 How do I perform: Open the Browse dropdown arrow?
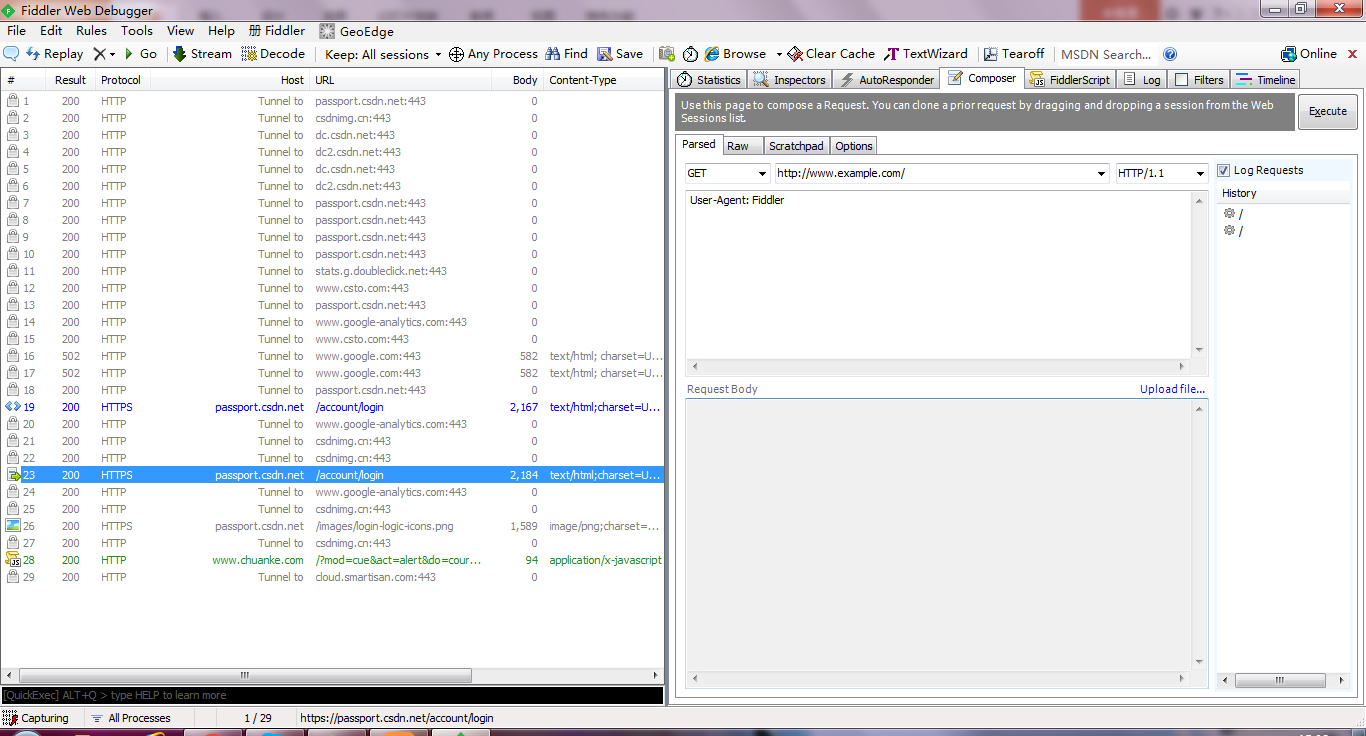[779, 54]
